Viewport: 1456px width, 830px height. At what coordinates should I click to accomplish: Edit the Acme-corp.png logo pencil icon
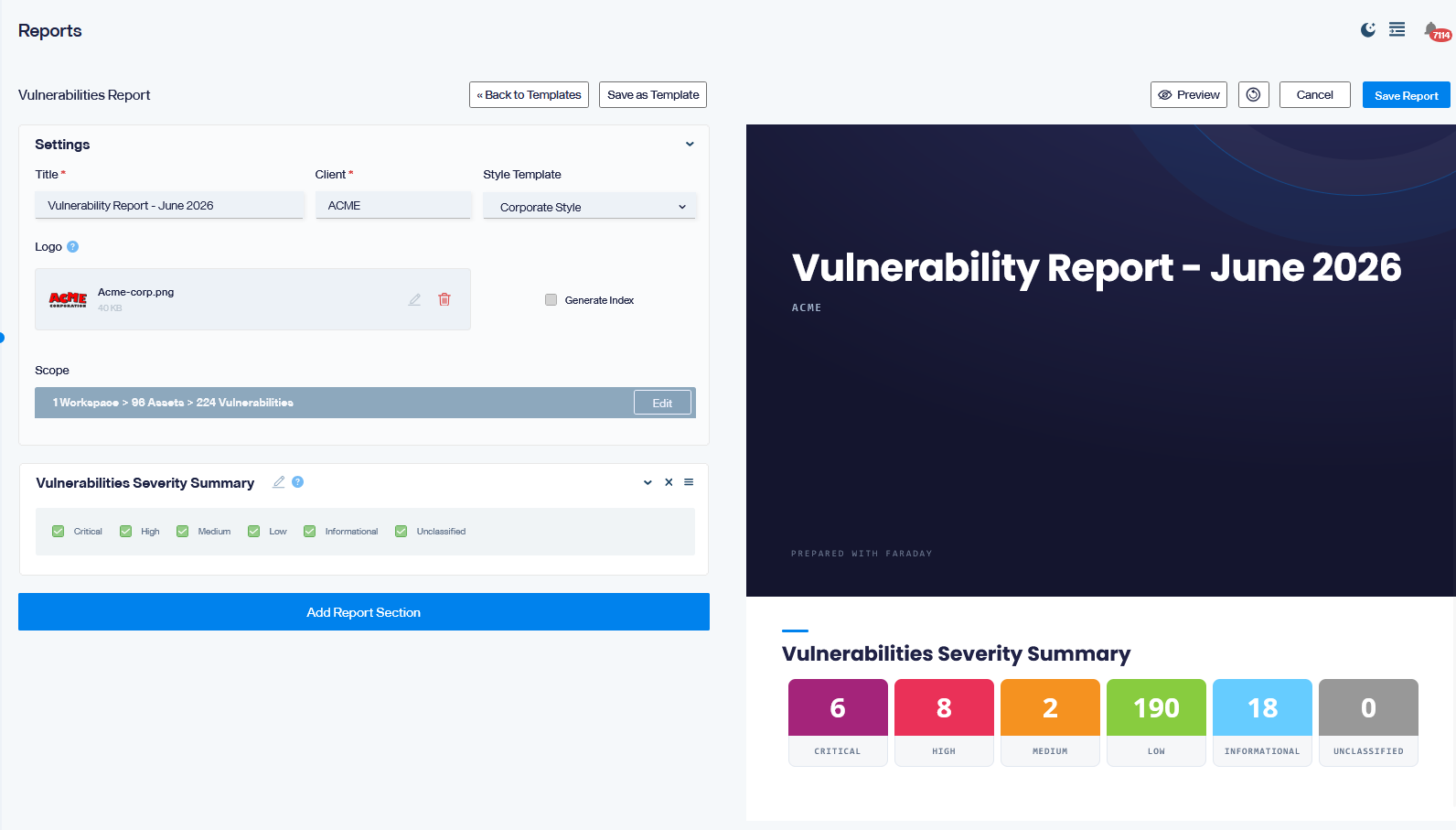414,300
